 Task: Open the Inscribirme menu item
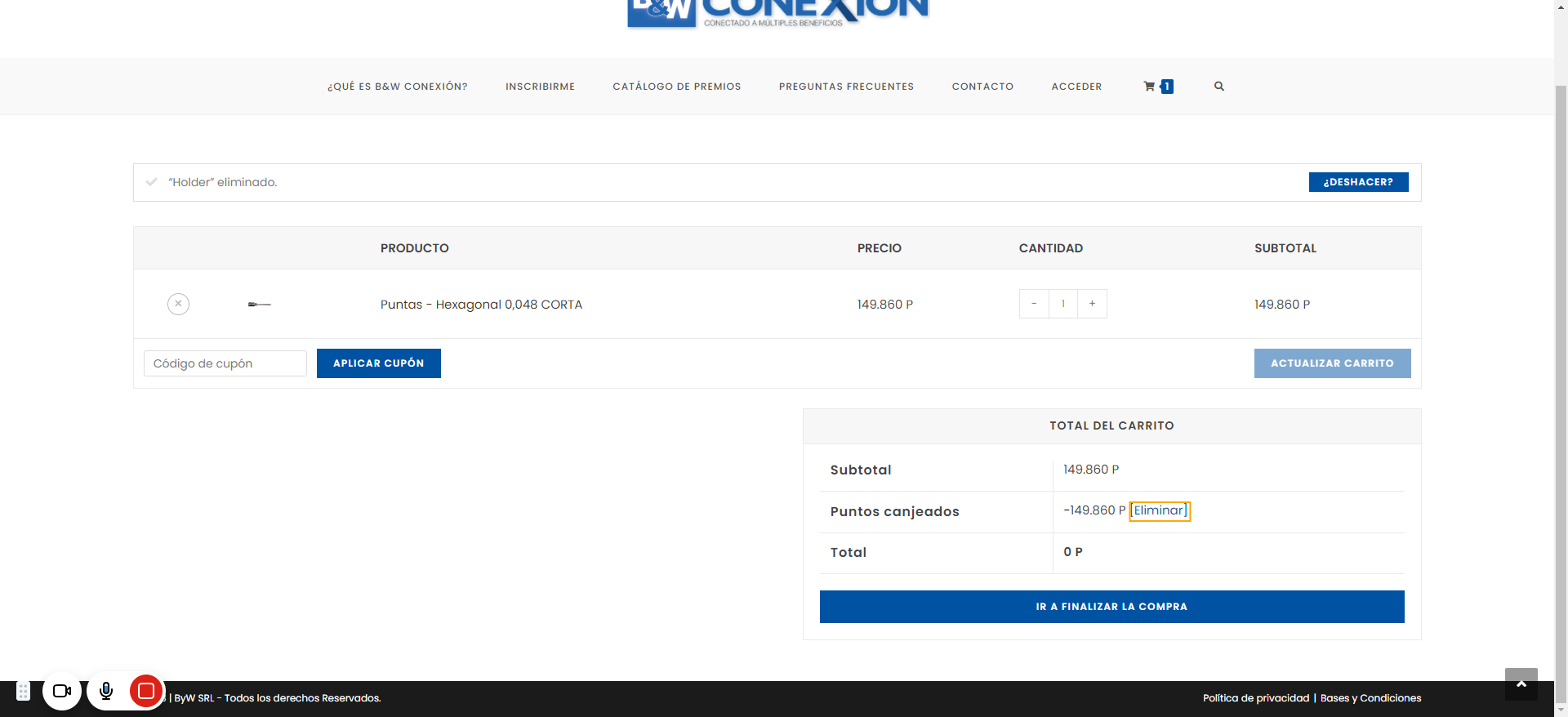pos(540,87)
